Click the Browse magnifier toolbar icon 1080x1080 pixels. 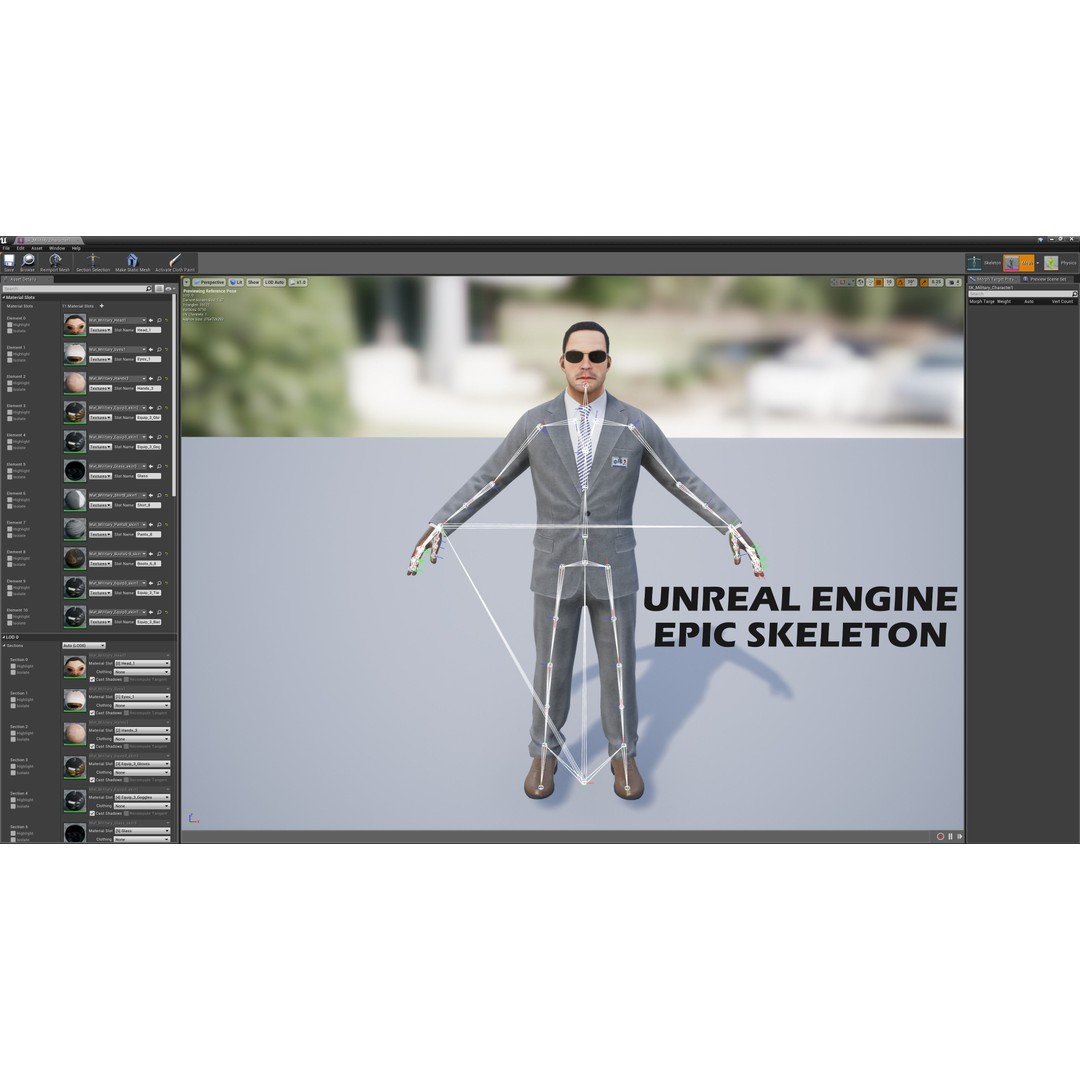[28, 261]
